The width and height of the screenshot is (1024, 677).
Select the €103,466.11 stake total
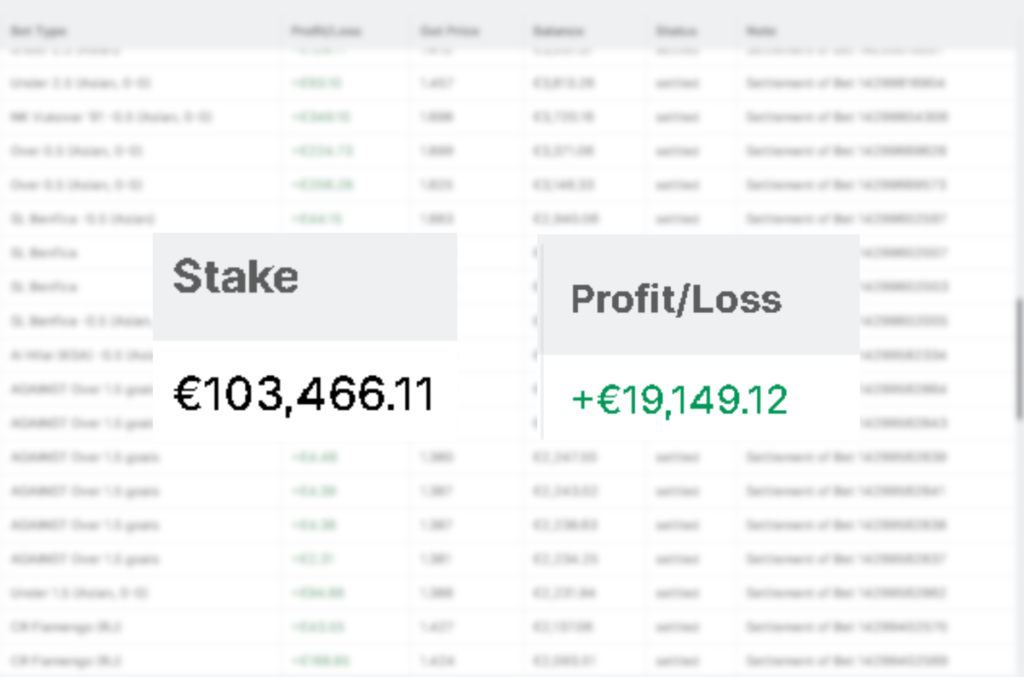coord(304,394)
